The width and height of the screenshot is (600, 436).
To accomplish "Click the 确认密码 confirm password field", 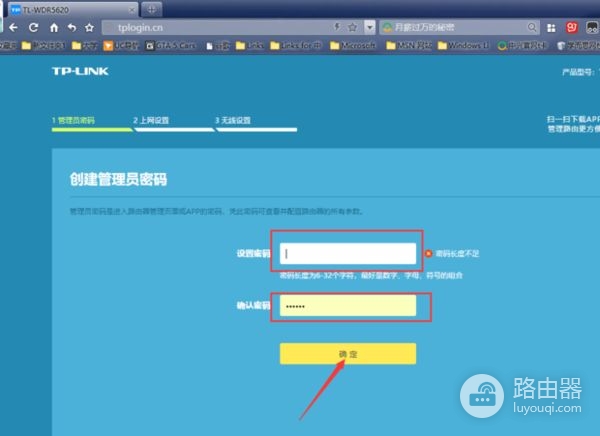I will (348, 305).
